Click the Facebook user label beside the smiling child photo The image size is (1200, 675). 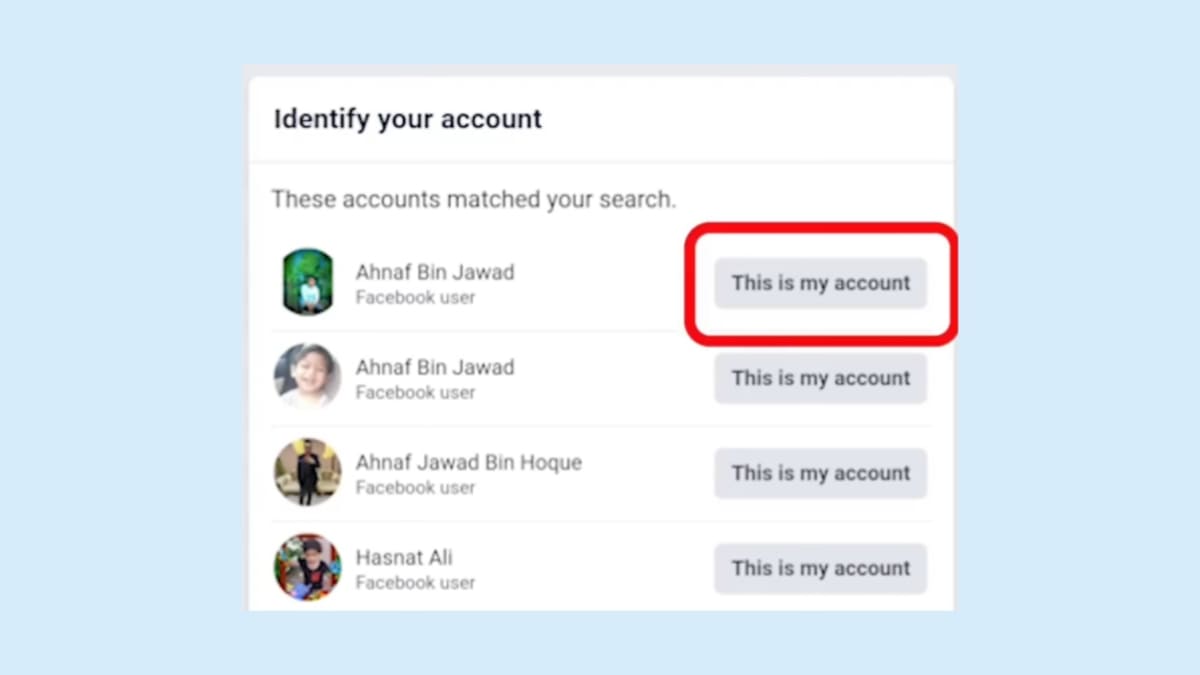415,393
